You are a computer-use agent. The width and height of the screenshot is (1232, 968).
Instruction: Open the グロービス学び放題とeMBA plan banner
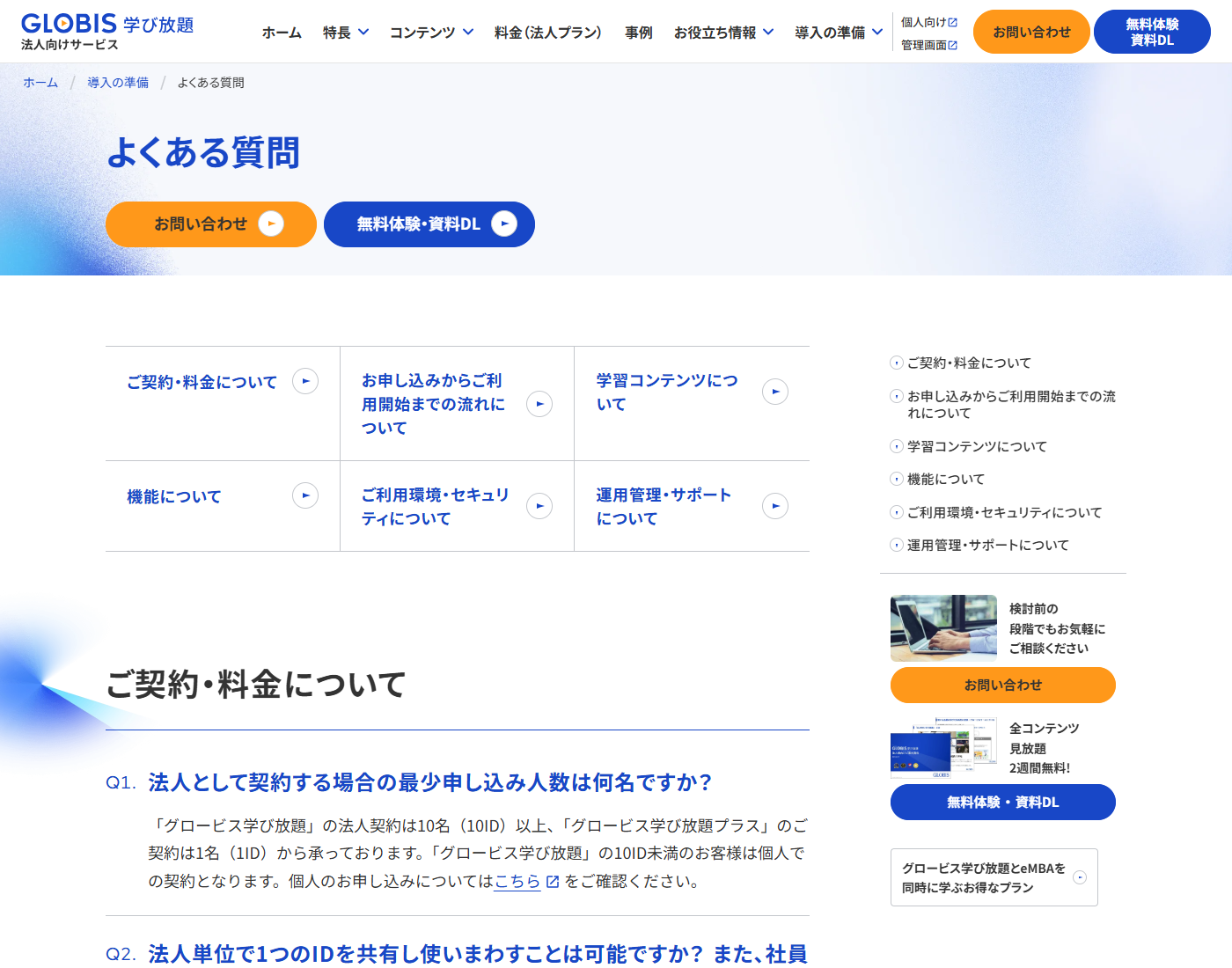pos(994,877)
